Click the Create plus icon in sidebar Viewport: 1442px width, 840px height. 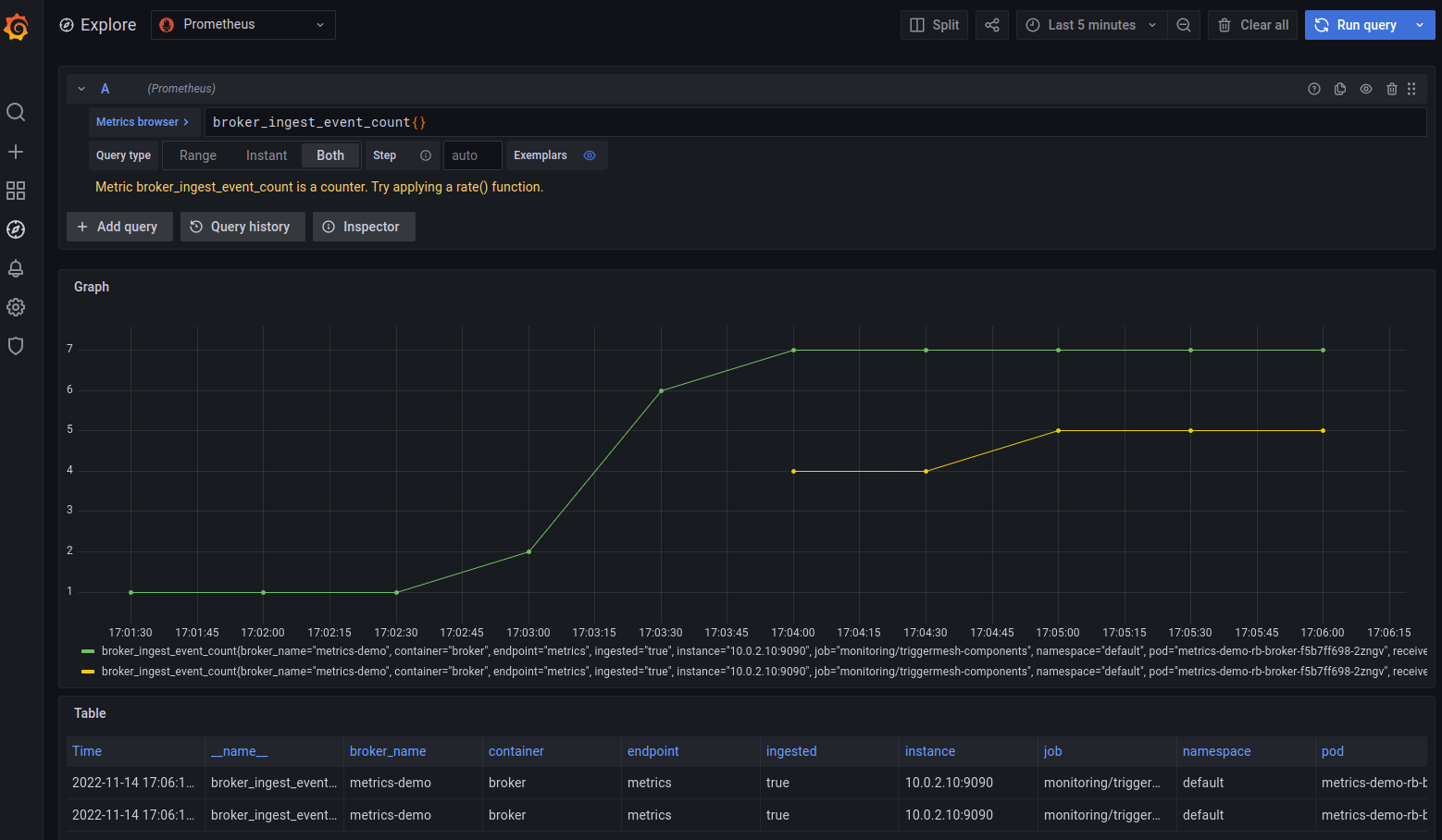click(x=16, y=152)
